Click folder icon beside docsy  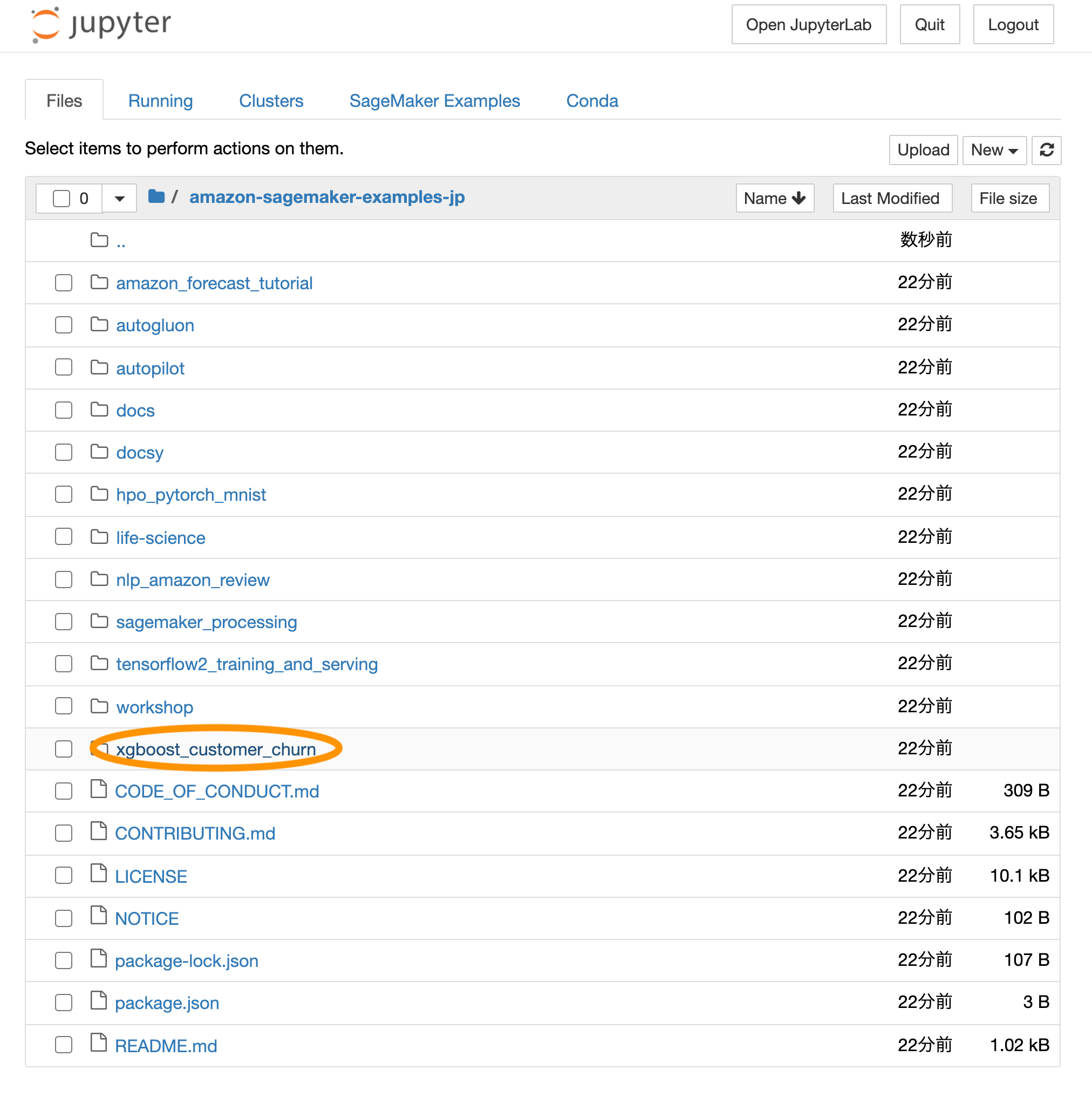tap(99, 452)
